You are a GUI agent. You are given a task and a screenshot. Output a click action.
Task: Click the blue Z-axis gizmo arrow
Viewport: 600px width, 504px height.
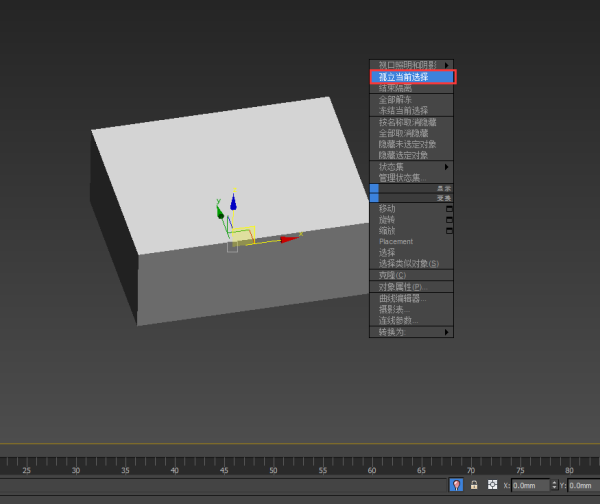(x=233, y=201)
